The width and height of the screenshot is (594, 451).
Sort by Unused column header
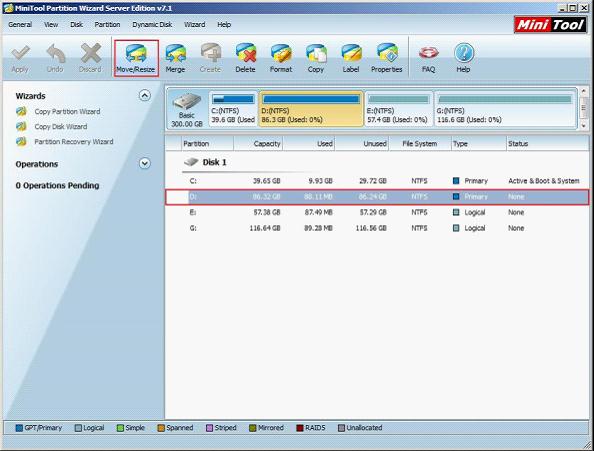click(362, 144)
